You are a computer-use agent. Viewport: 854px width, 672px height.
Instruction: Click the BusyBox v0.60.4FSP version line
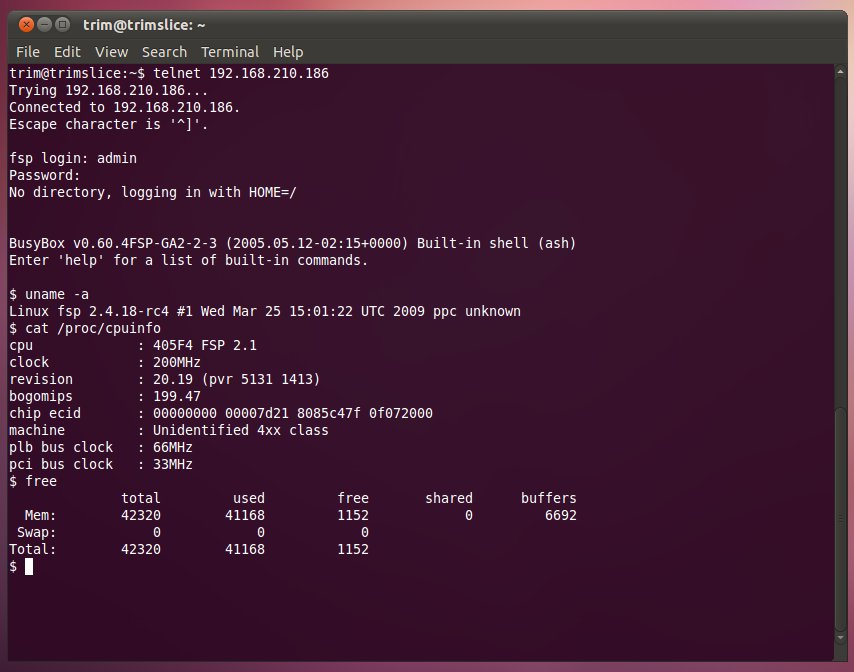292,243
